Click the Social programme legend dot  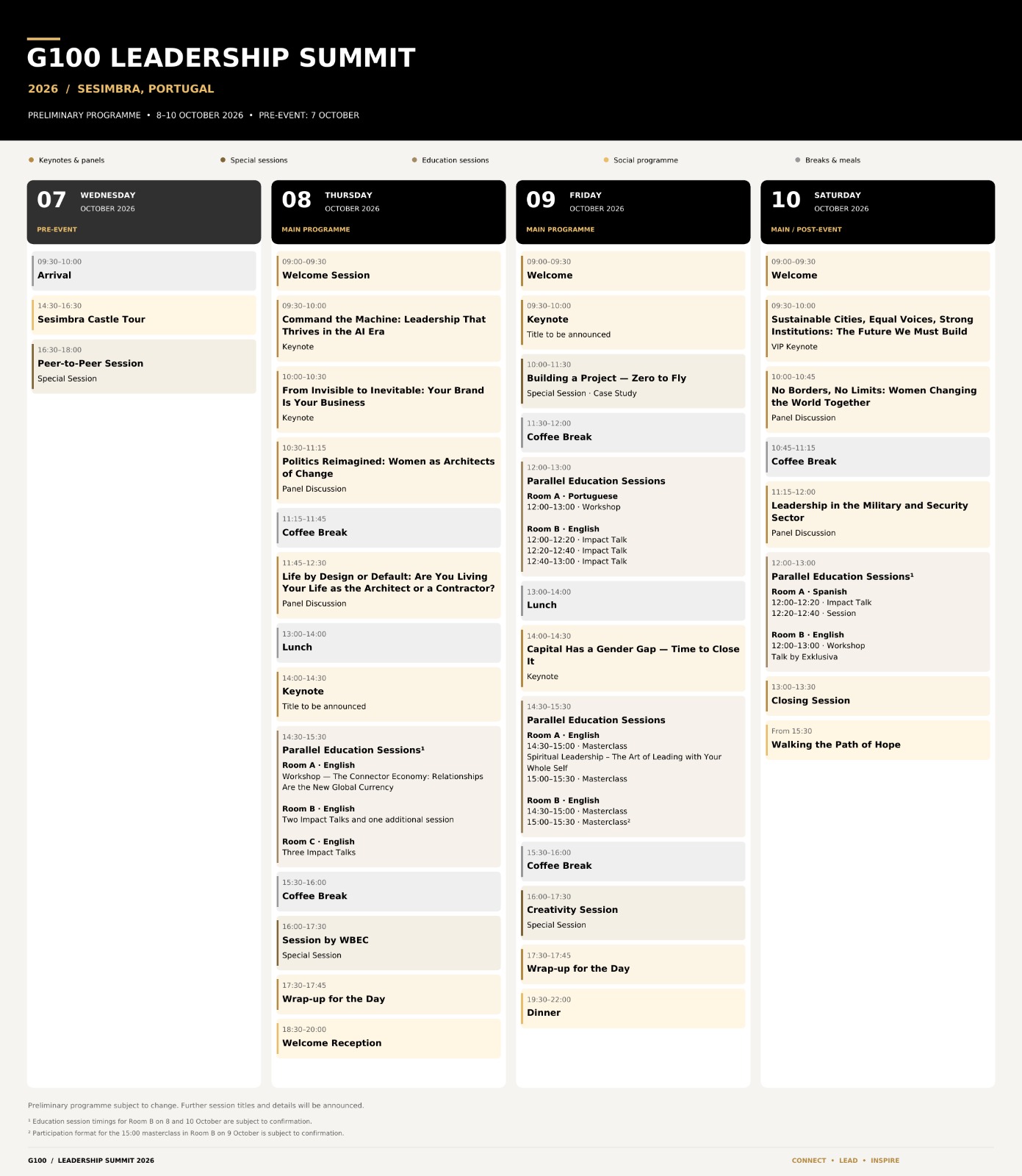coord(606,160)
